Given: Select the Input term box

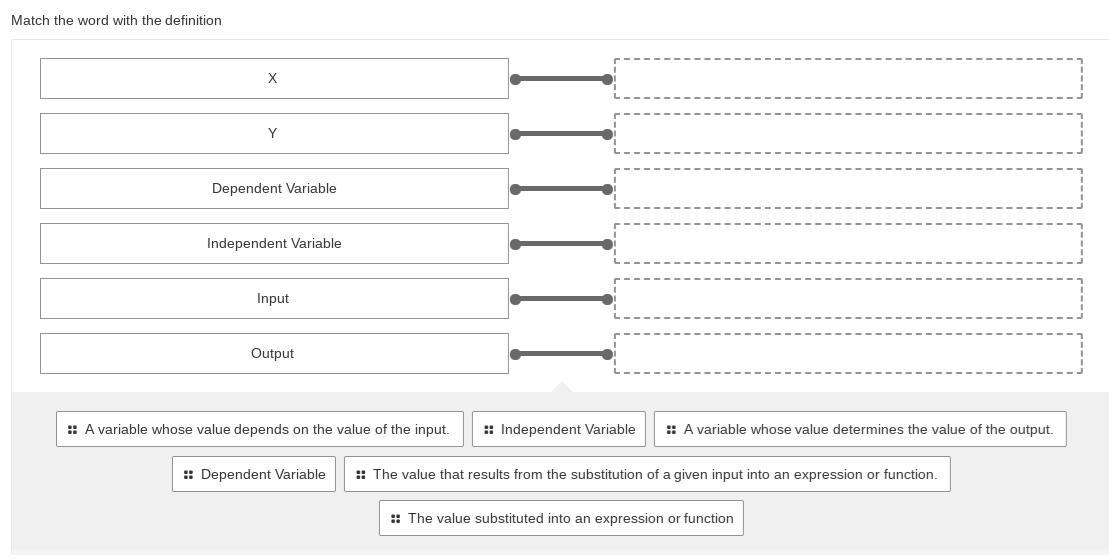Looking at the screenshot, I should coord(274,299).
